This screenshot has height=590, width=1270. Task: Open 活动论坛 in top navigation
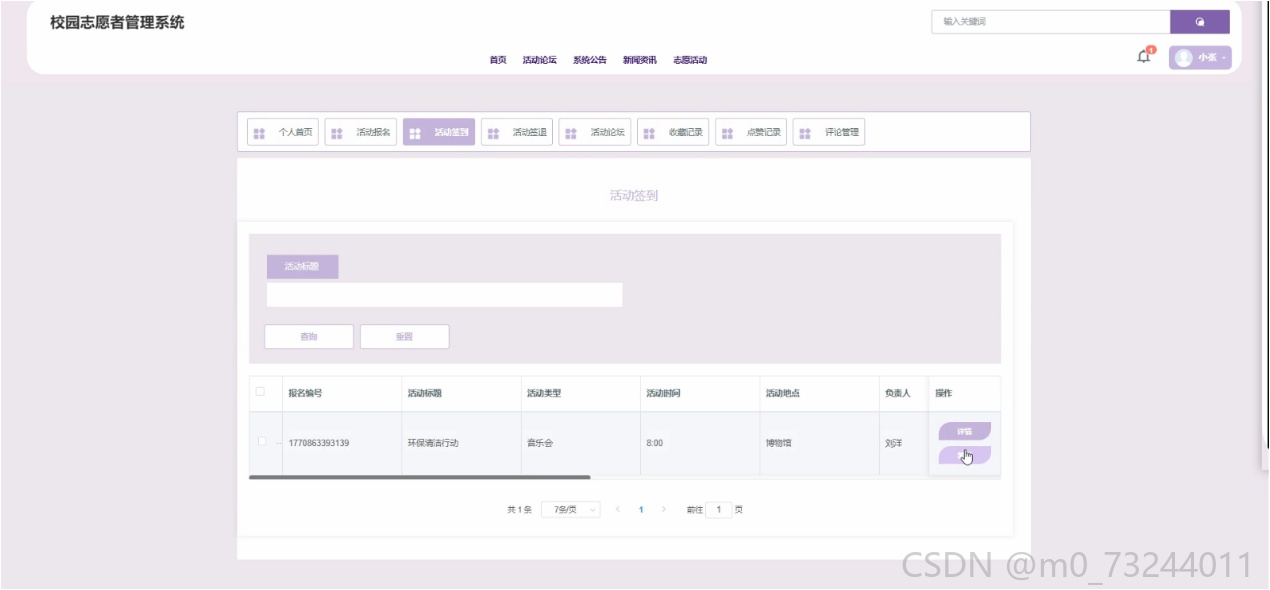pyautogui.click(x=540, y=60)
